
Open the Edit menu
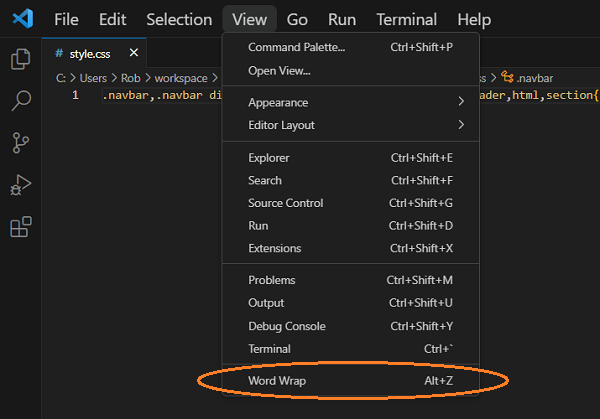point(112,19)
